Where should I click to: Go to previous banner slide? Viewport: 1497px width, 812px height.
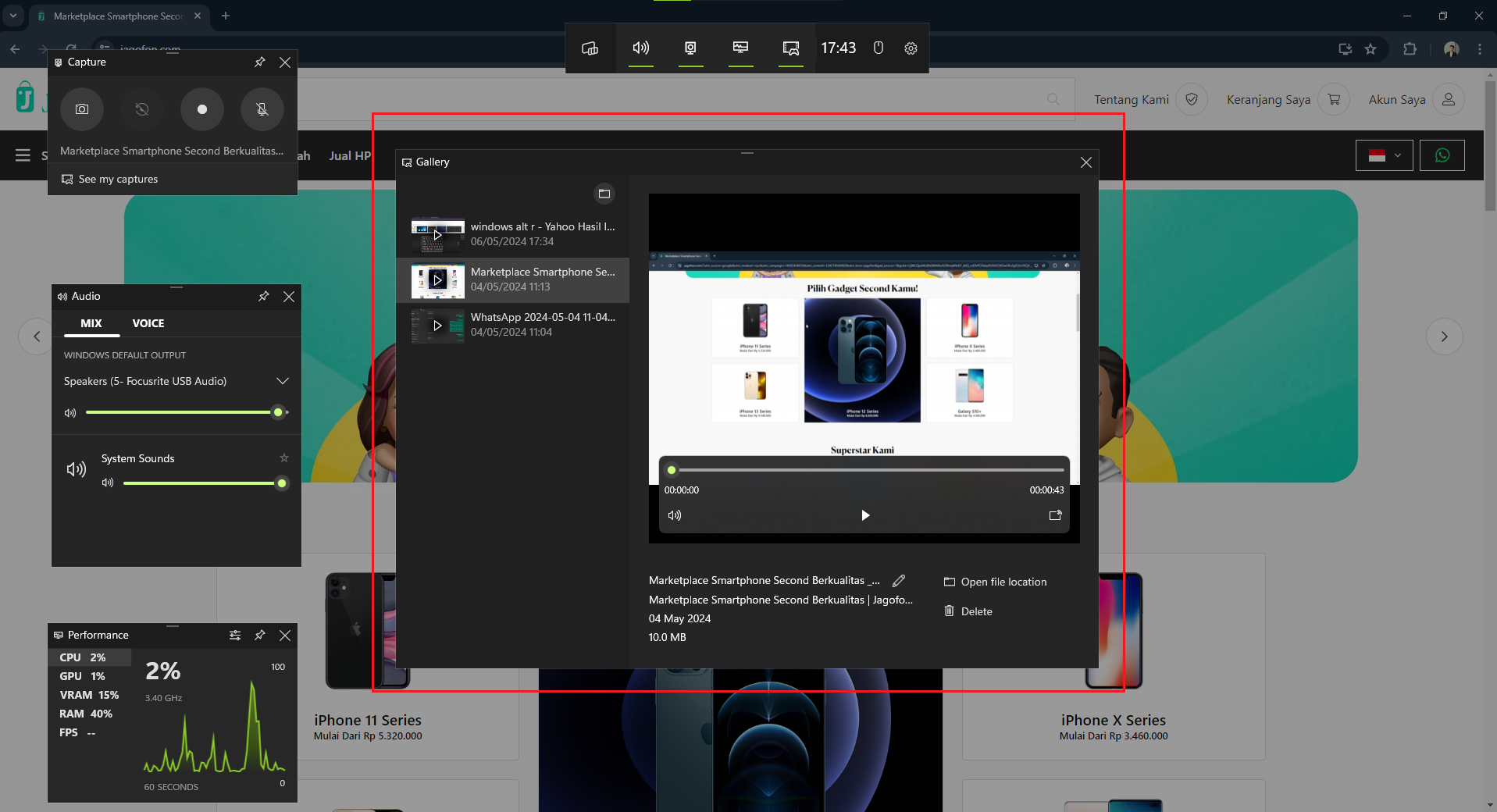pos(37,337)
